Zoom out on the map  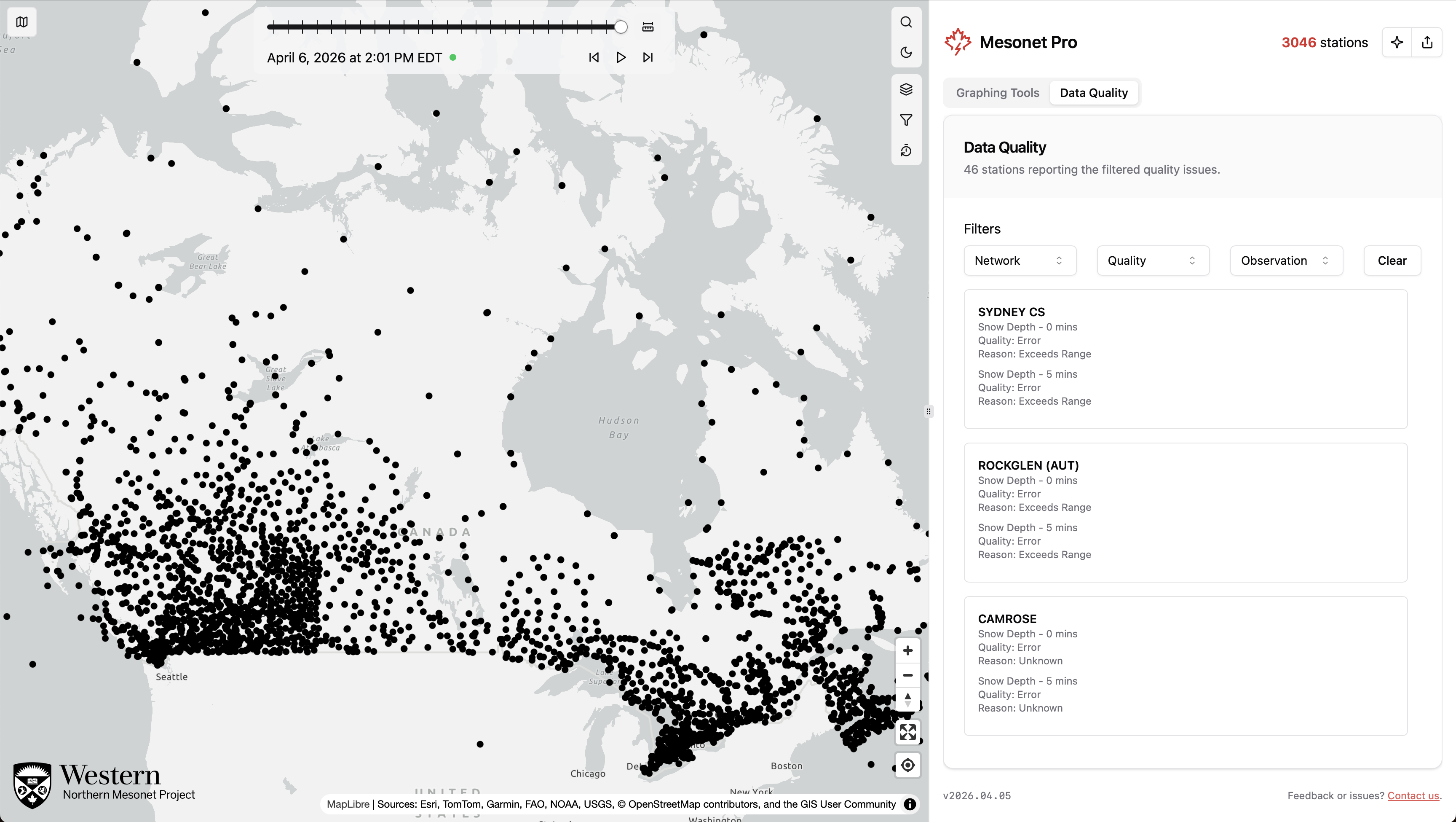click(908, 675)
